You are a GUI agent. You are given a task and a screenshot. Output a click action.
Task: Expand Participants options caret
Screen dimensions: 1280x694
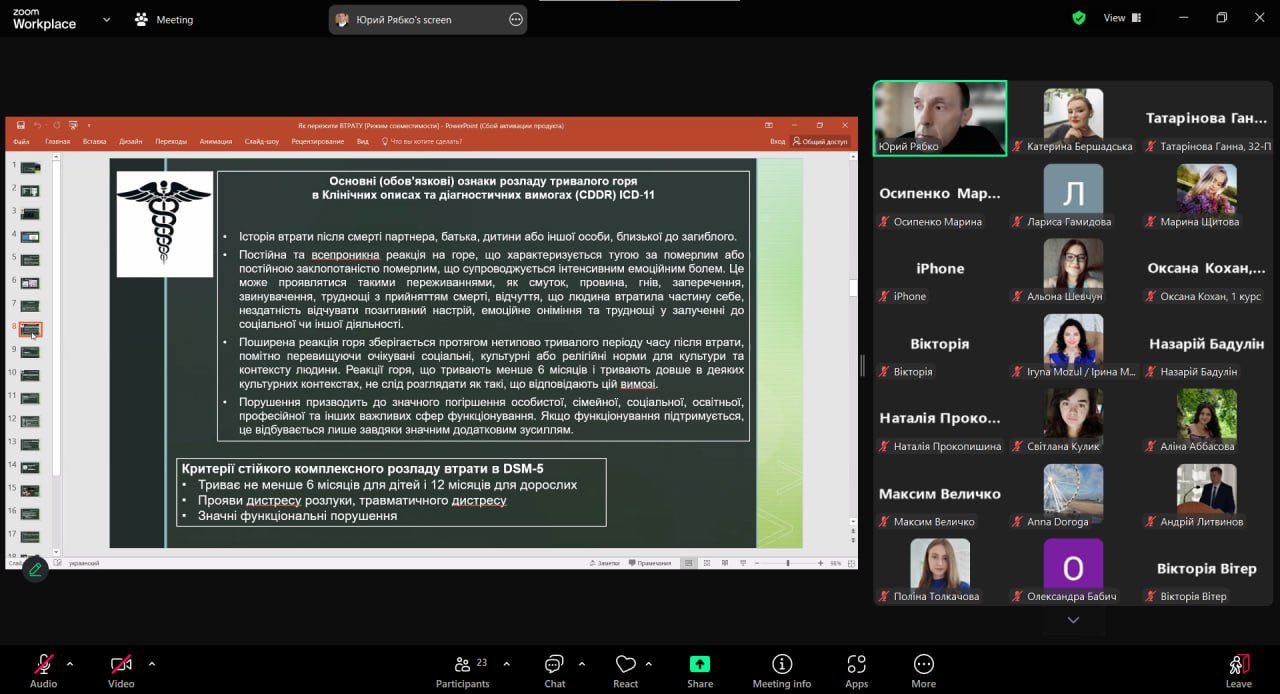tap(506, 663)
